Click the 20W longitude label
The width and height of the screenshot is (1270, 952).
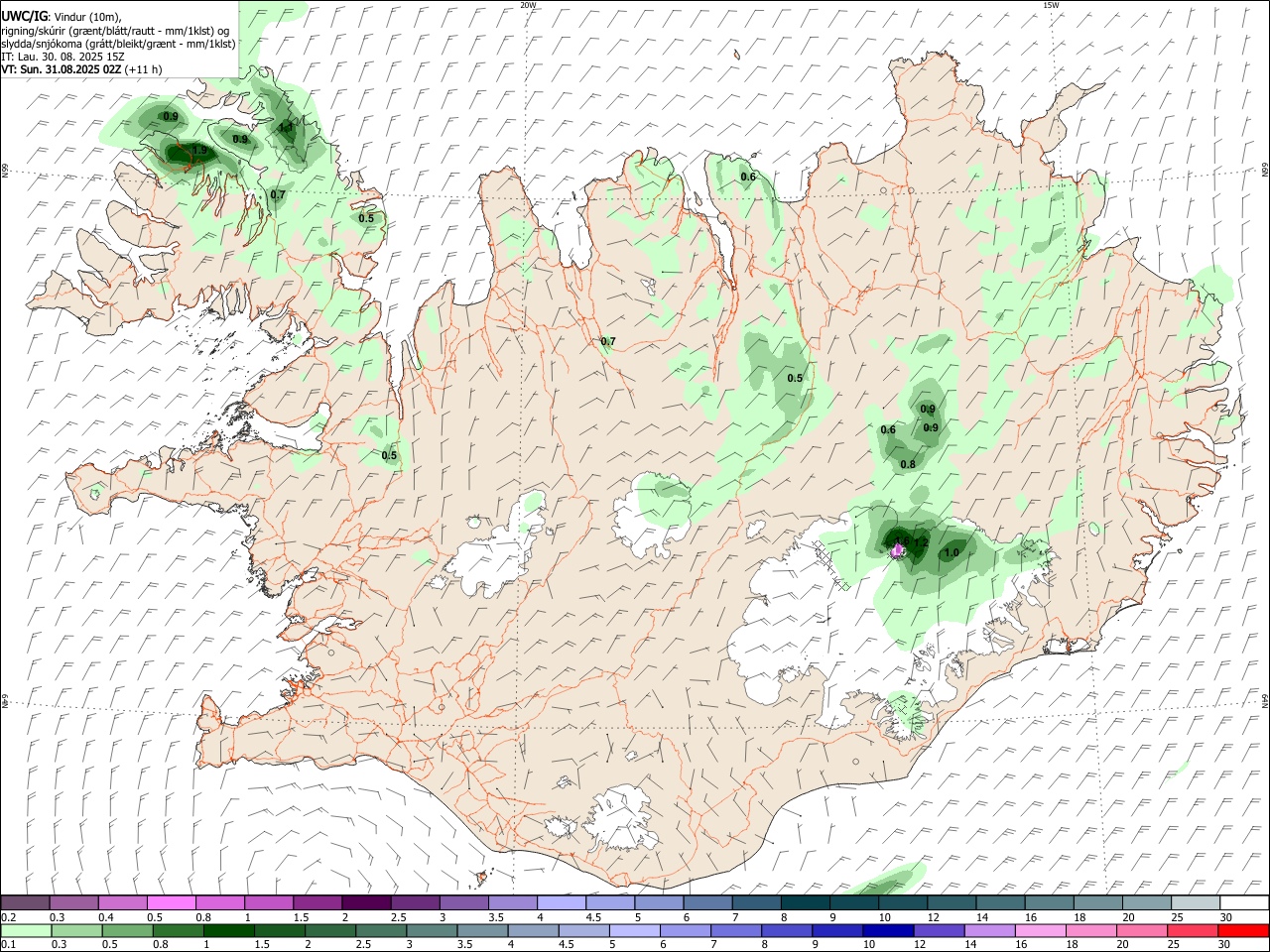point(528,5)
